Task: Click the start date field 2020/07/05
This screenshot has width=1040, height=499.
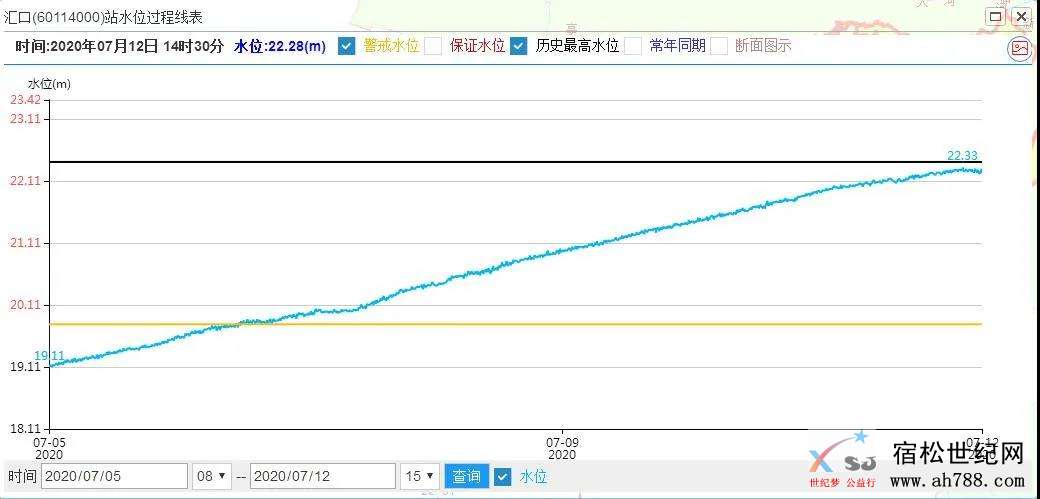Action: (115, 476)
